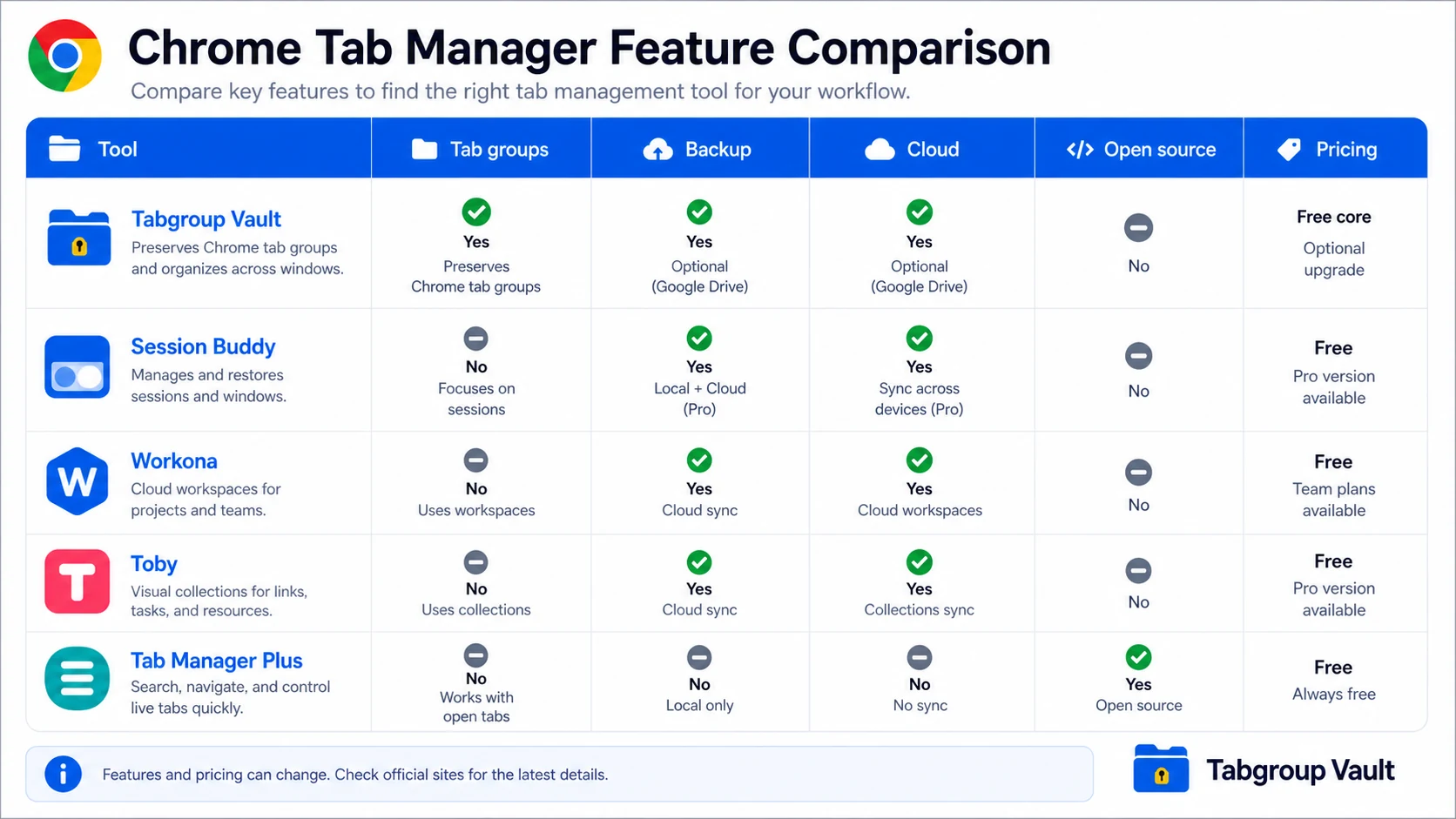Click Workona's Open source gray minus icon
Screen dimensions: 1456x819
pos(1138,473)
